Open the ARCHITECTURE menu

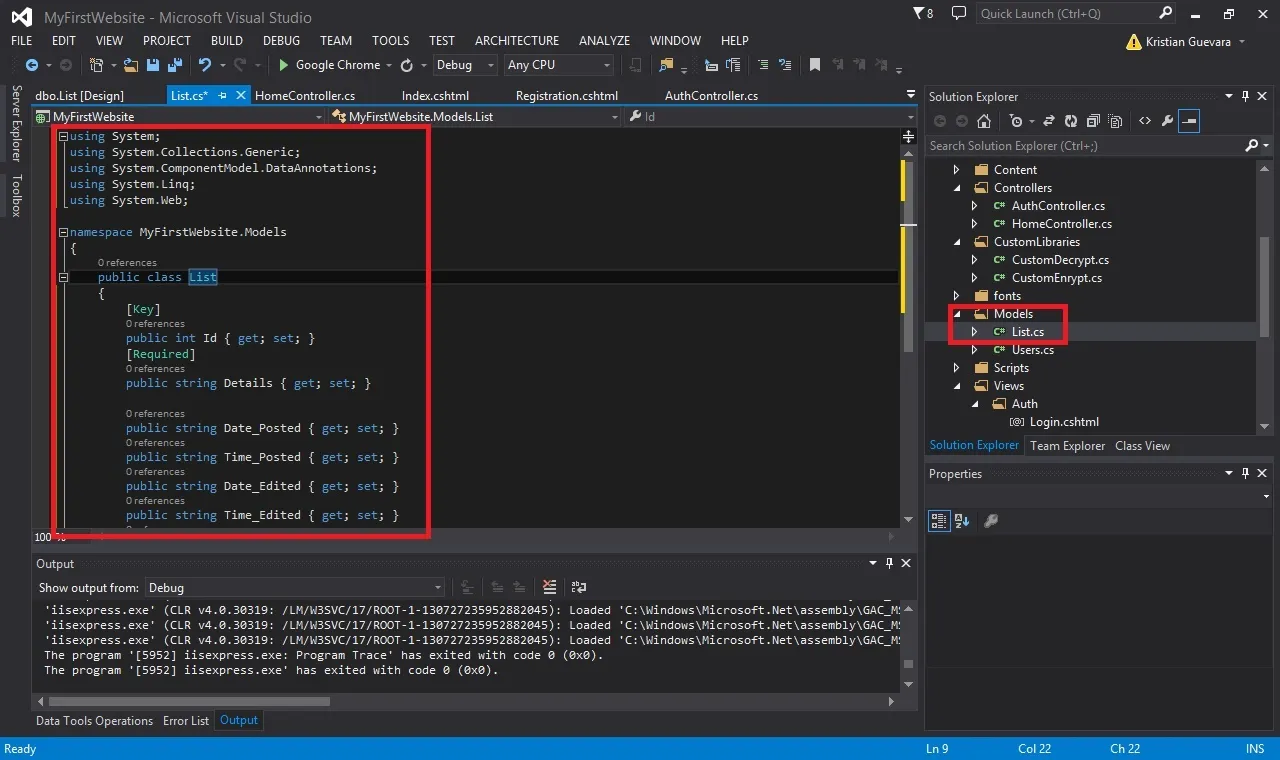coord(517,41)
